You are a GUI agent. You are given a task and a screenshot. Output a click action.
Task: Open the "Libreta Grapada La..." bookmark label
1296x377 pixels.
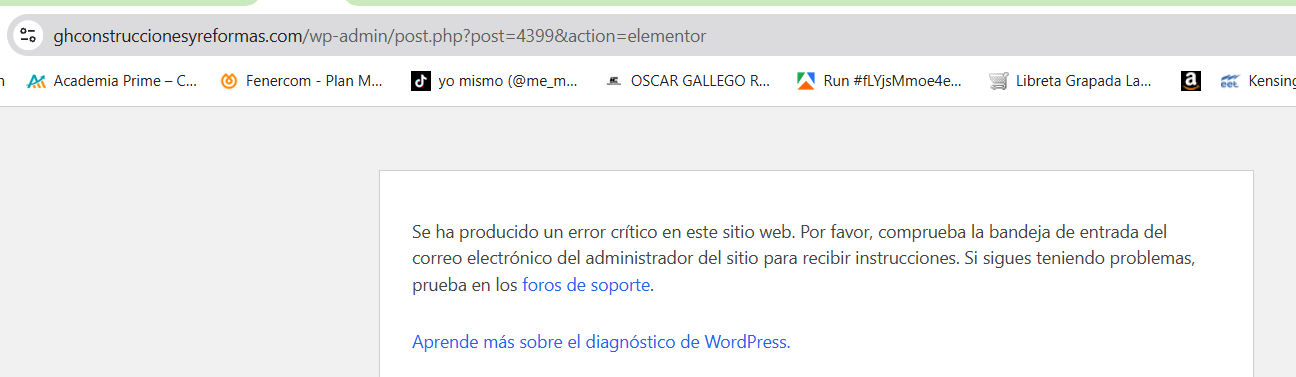[x=1083, y=82]
